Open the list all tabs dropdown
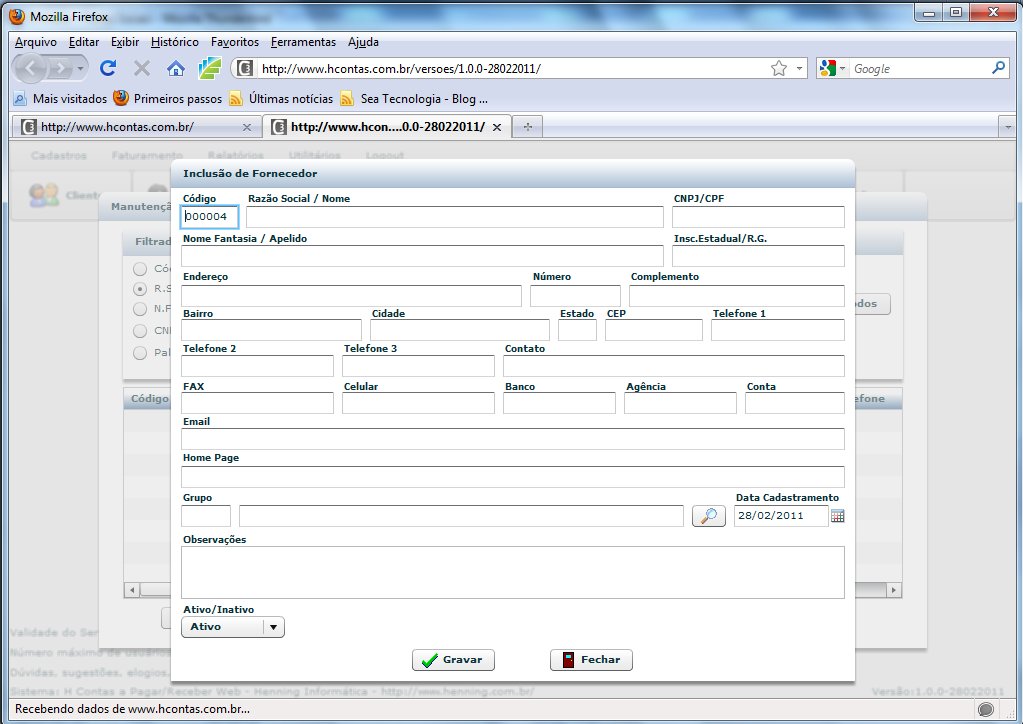This screenshot has width=1023, height=724. coord(1008,127)
